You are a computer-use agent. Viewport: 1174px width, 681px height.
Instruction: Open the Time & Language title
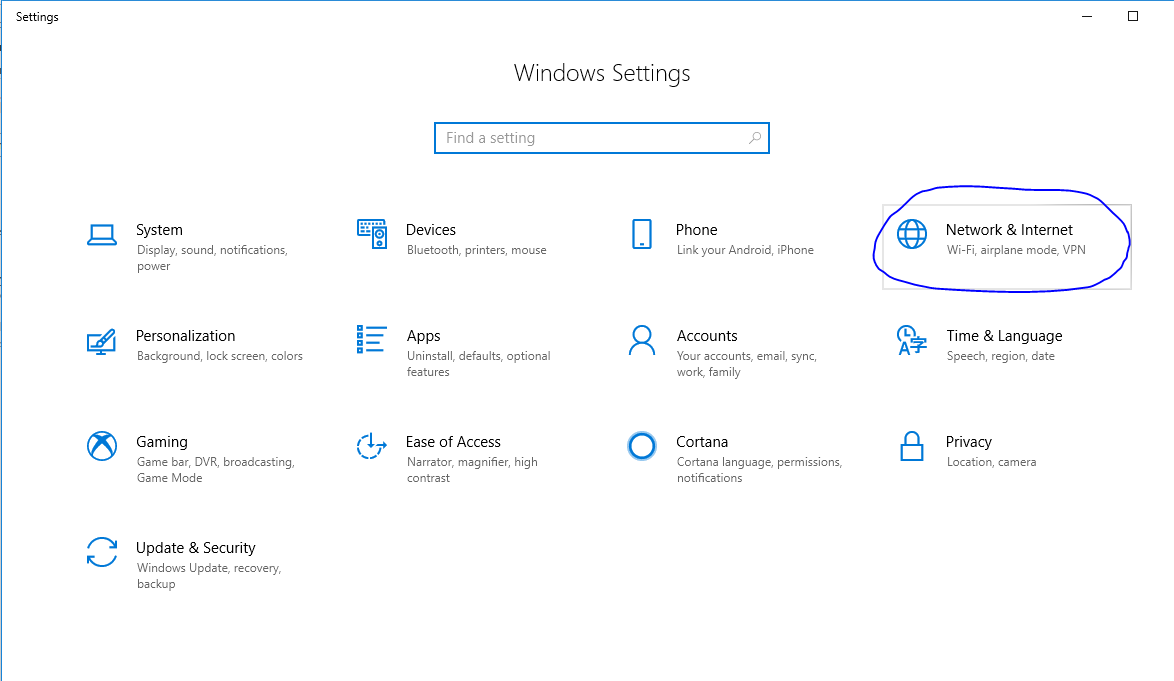[x=1004, y=336]
